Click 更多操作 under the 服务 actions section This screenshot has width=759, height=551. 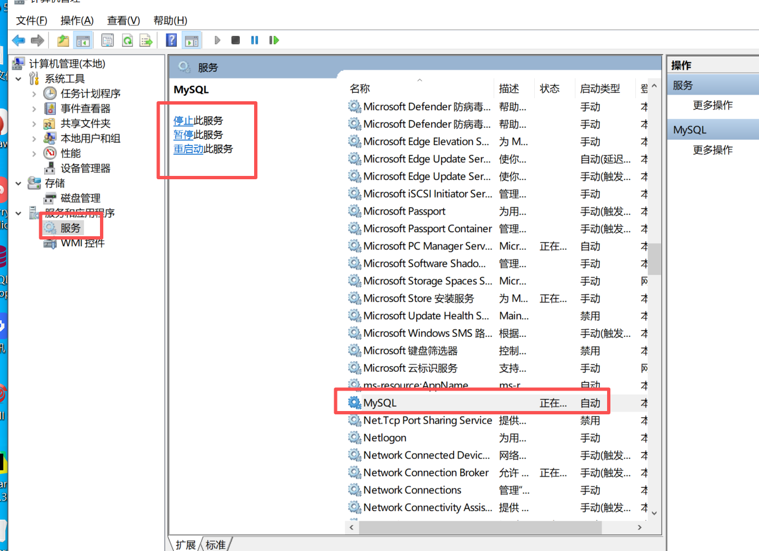coord(713,105)
